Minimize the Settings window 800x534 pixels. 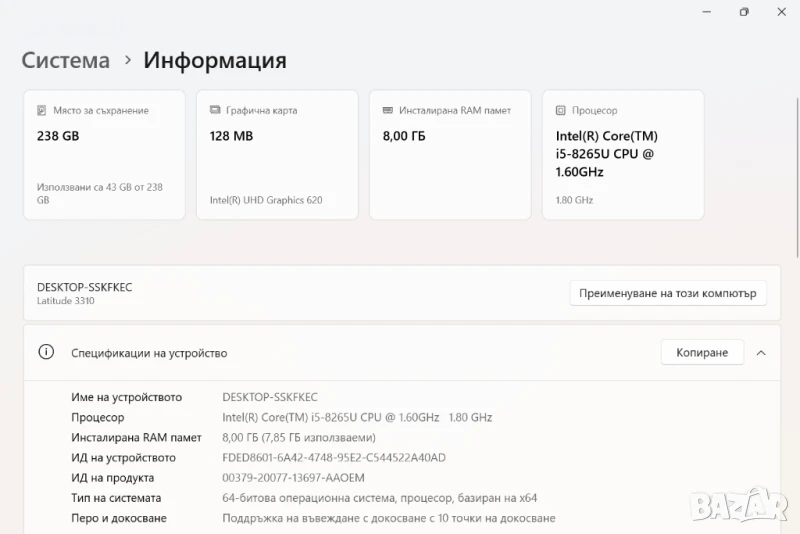click(x=707, y=12)
